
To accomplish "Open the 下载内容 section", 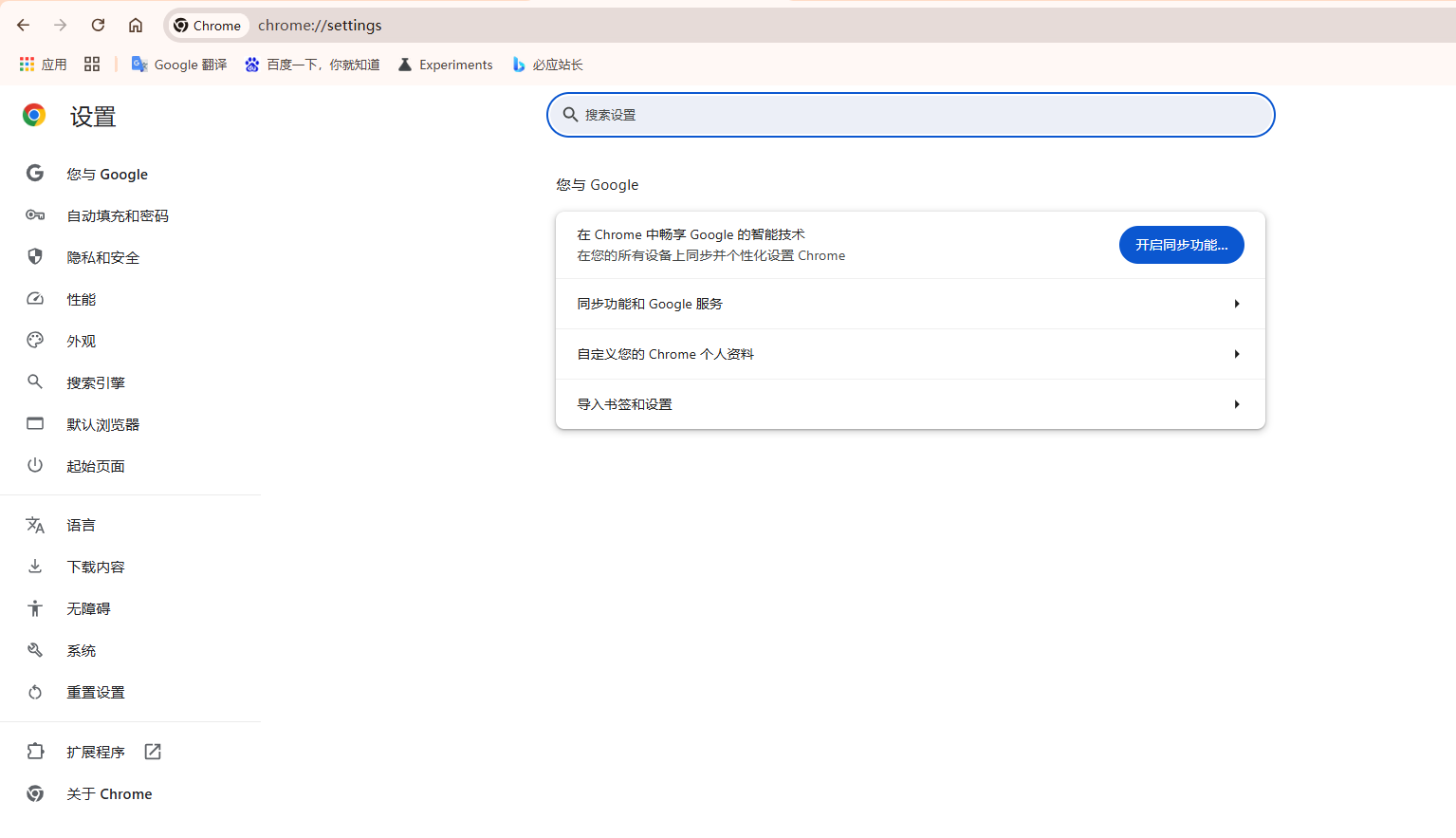I will (x=96, y=568).
